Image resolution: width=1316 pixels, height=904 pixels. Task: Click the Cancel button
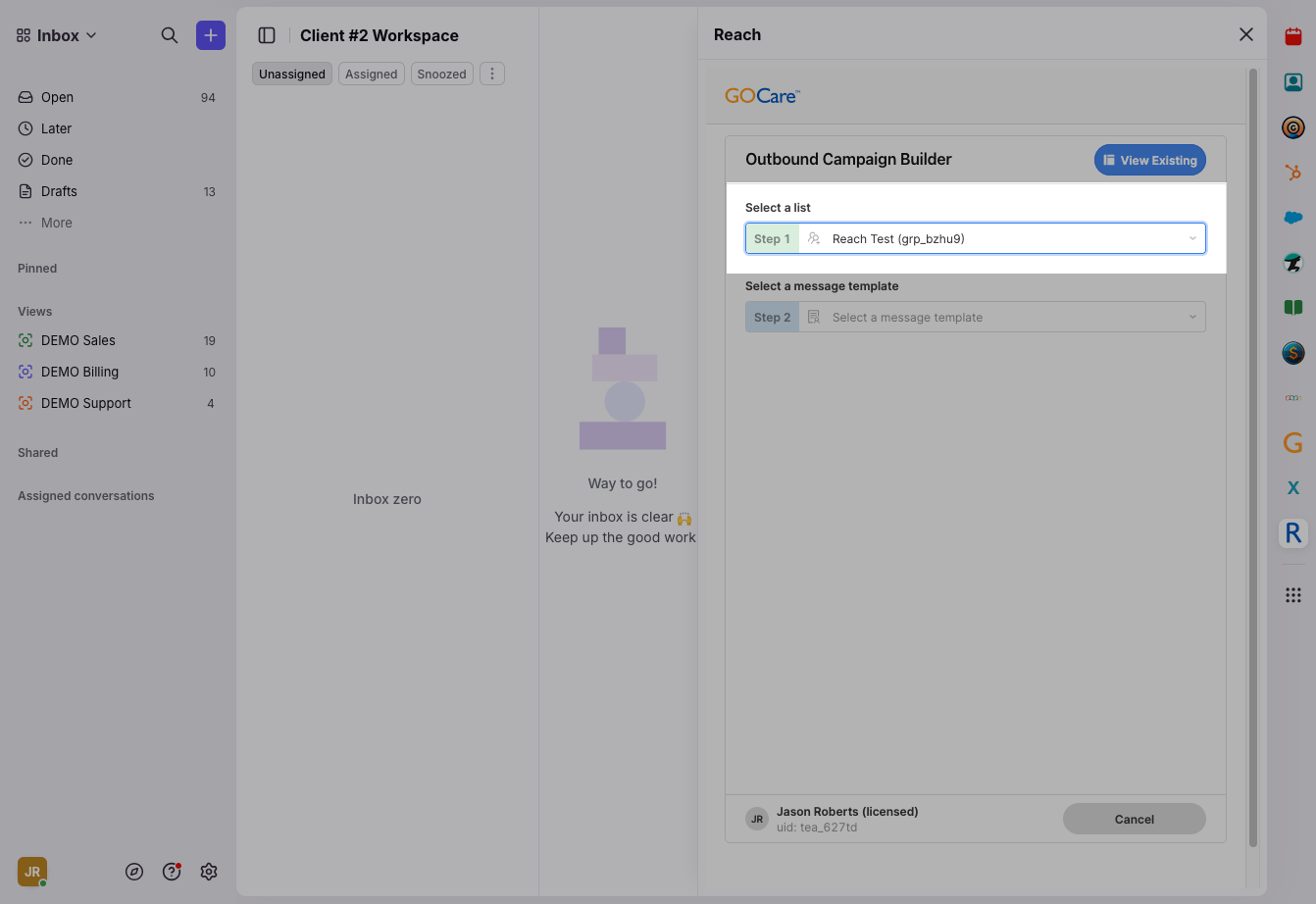[1134, 819]
